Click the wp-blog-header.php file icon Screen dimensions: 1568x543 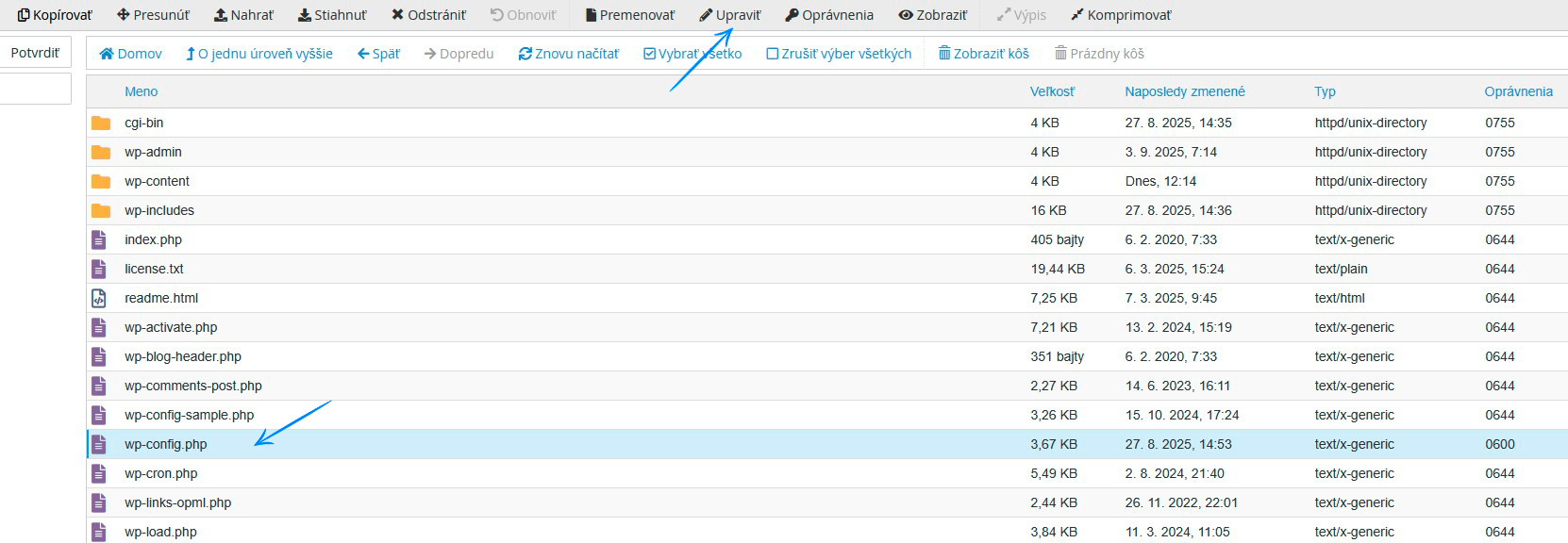click(x=99, y=356)
